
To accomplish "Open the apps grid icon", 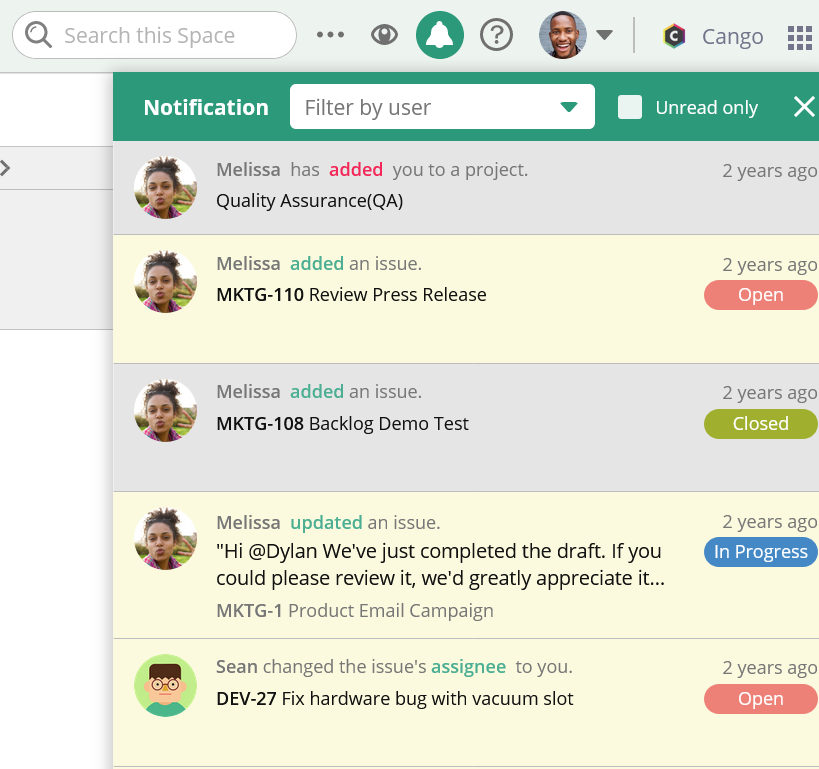I will click(800, 37).
